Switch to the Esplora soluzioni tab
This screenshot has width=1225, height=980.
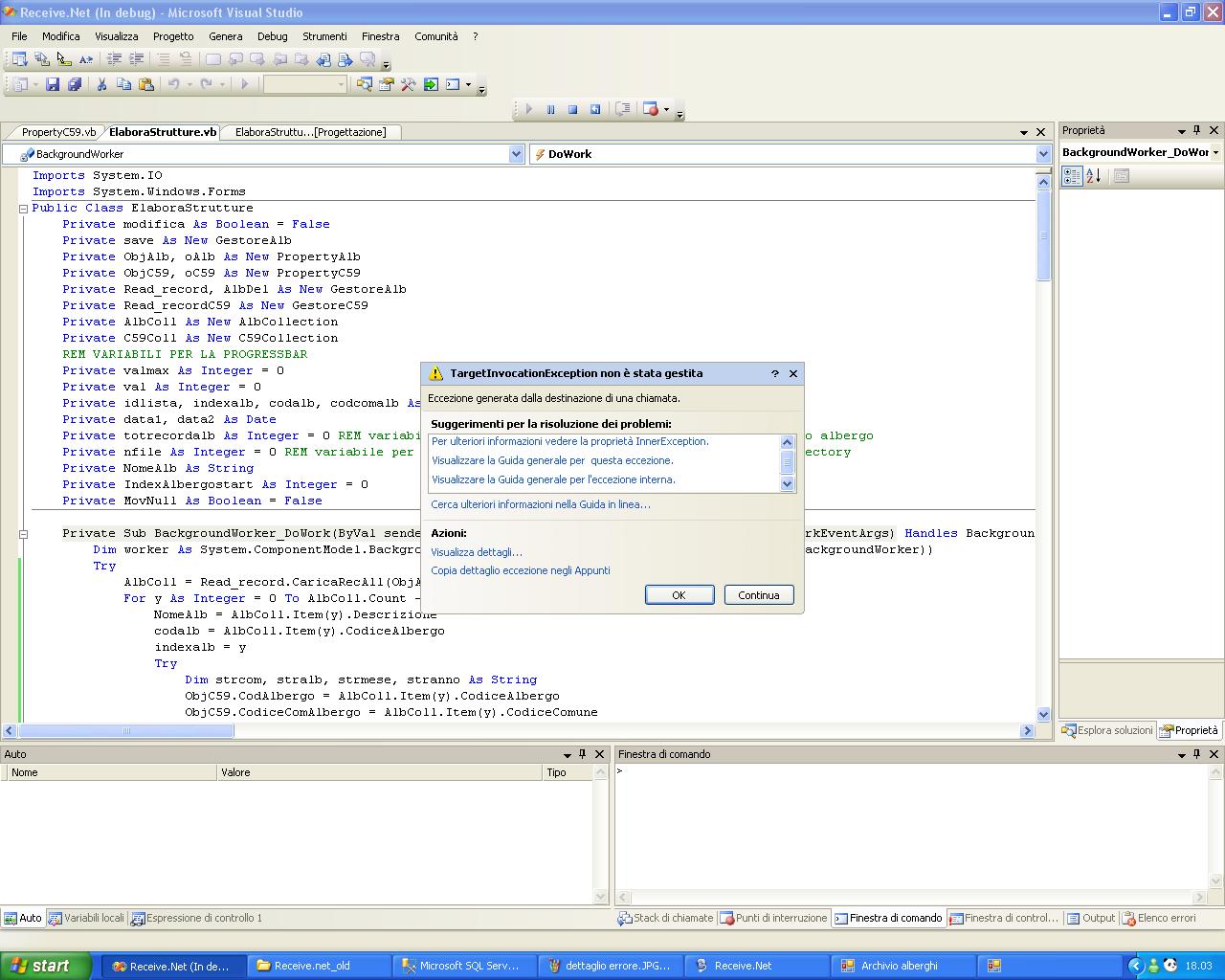pyautogui.click(x=1107, y=730)
